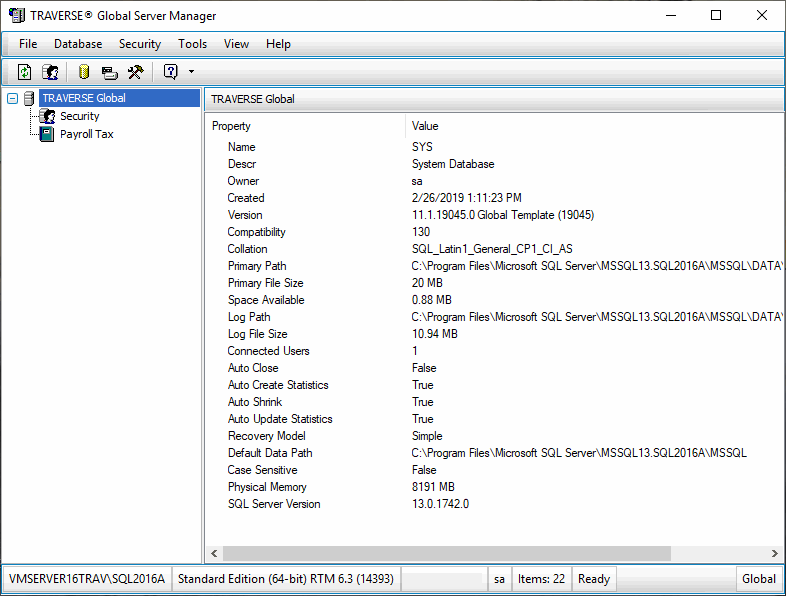The height and width of the screenshot is (596, 786).
Task: Click the horizontal scrollbar thumb
Action: pos(447,553)
